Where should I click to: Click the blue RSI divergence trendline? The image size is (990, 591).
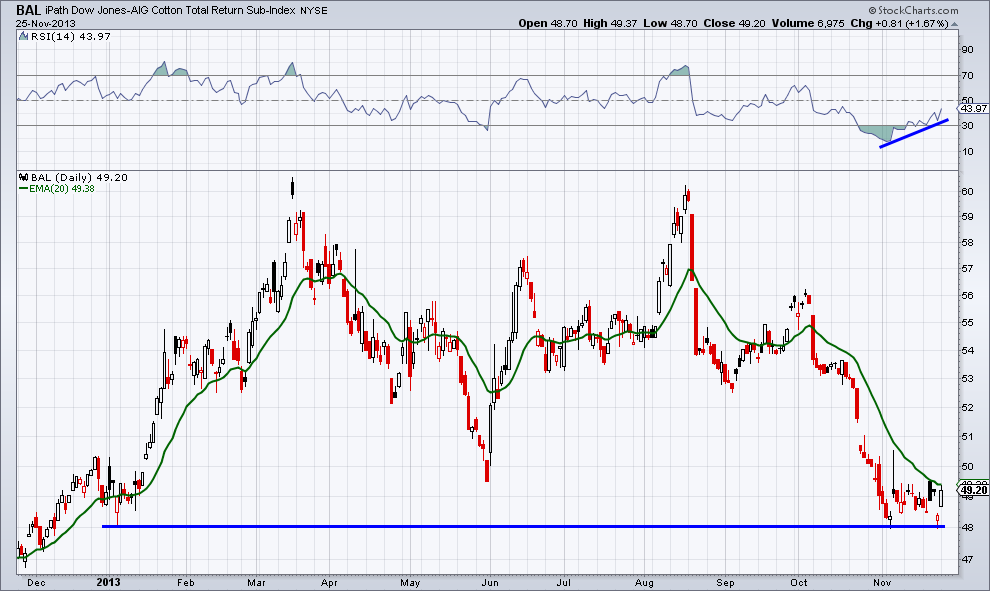[913, 132]
